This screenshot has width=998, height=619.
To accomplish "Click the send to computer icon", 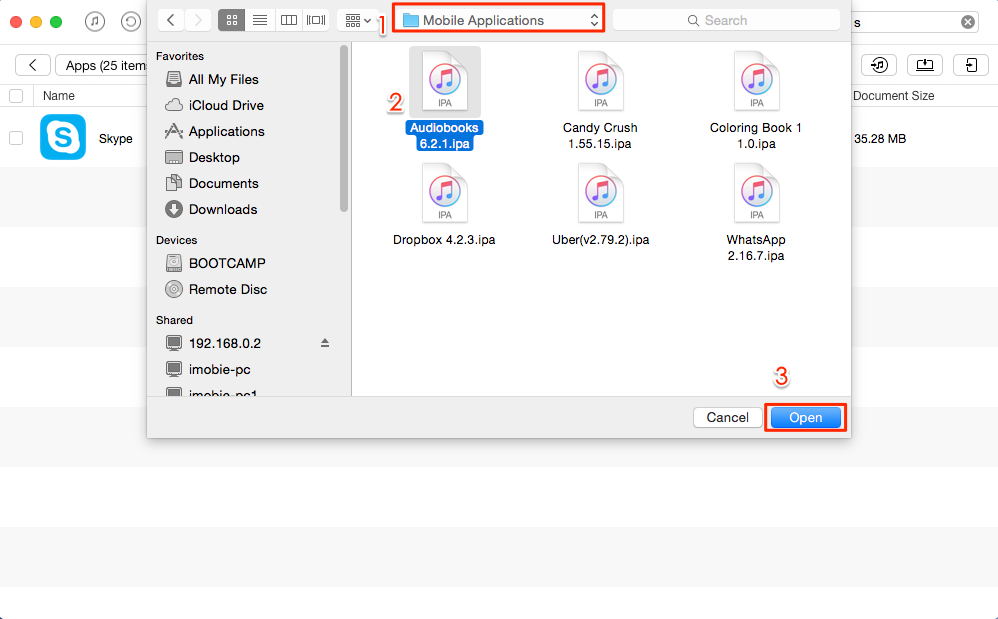I will 925,65.
